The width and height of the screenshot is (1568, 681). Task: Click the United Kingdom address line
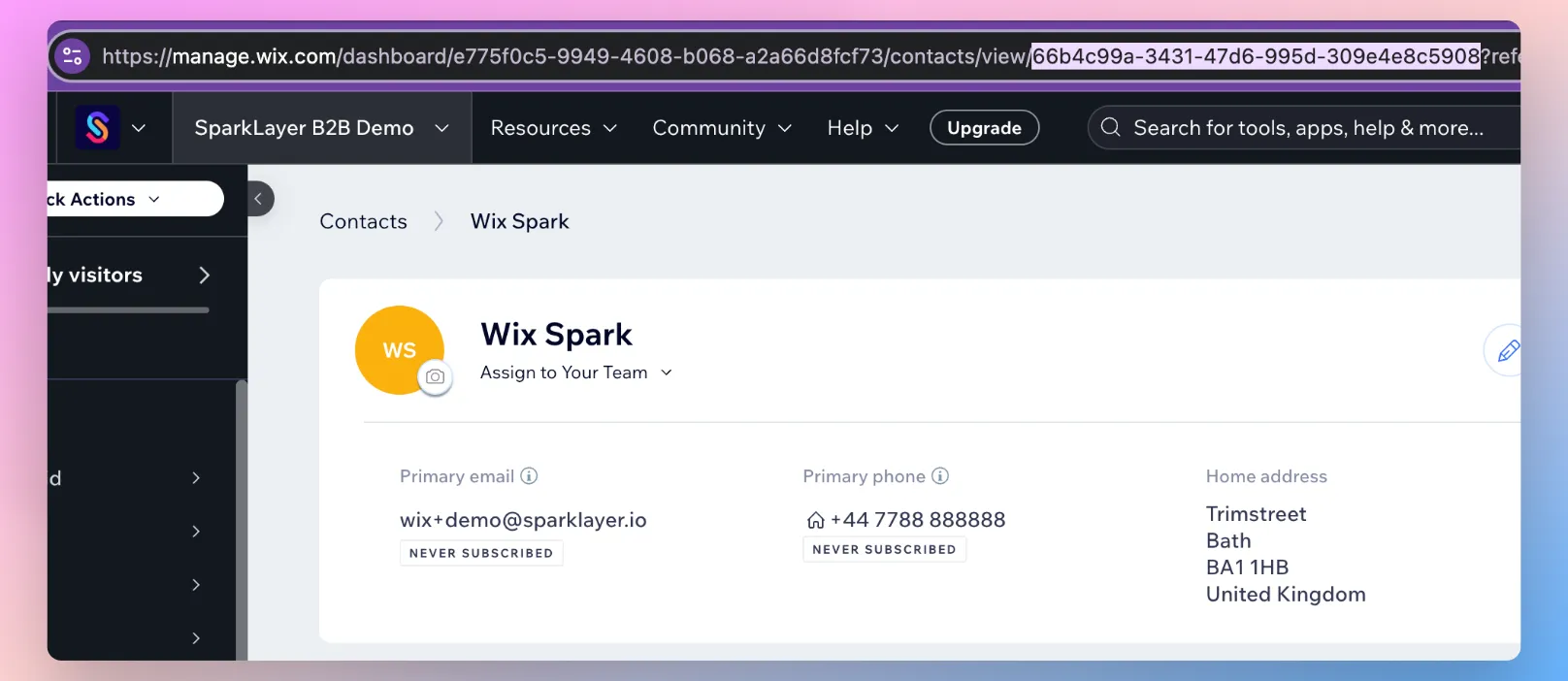1286,595
